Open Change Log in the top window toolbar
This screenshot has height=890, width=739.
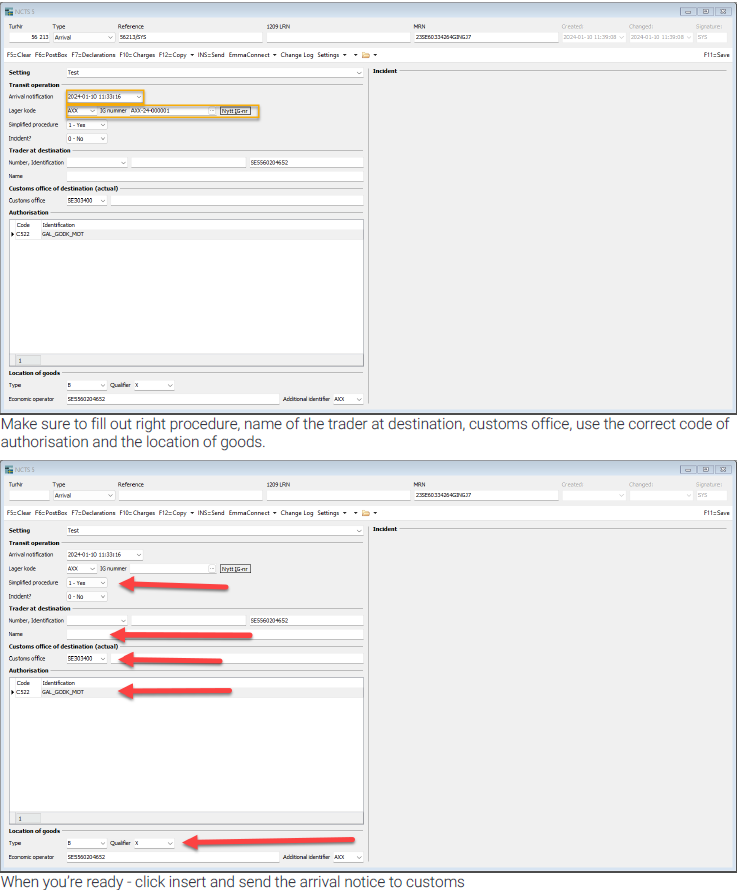click(297, 55)
